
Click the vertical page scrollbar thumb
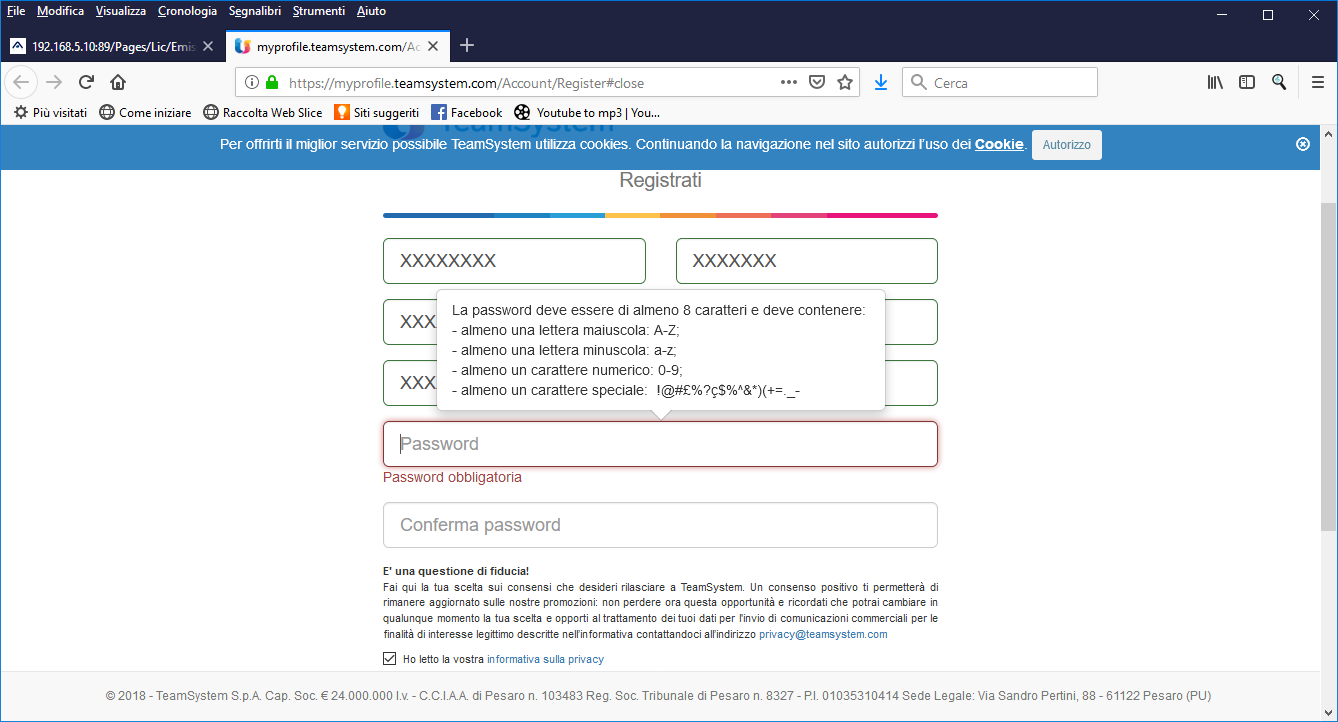coord(1329,365)
